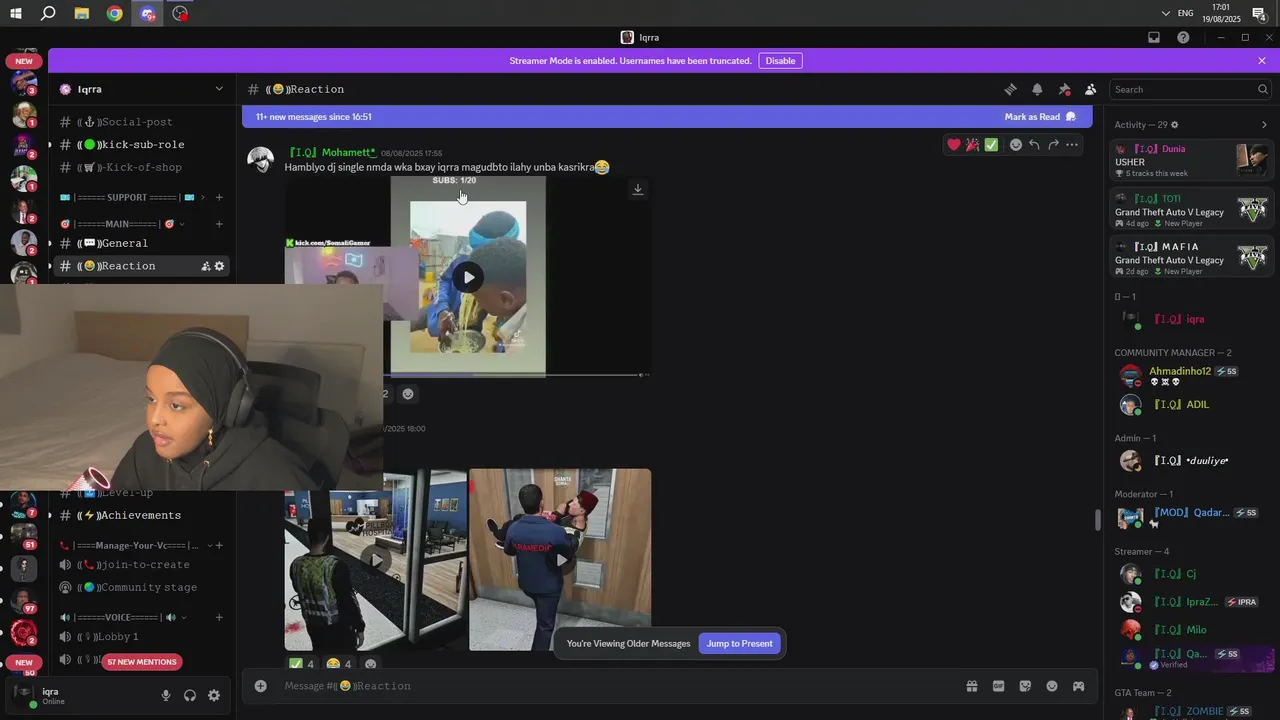Screen dimensions: 1280x720
Task: Open General channel
Action: [x=142, y=243]
